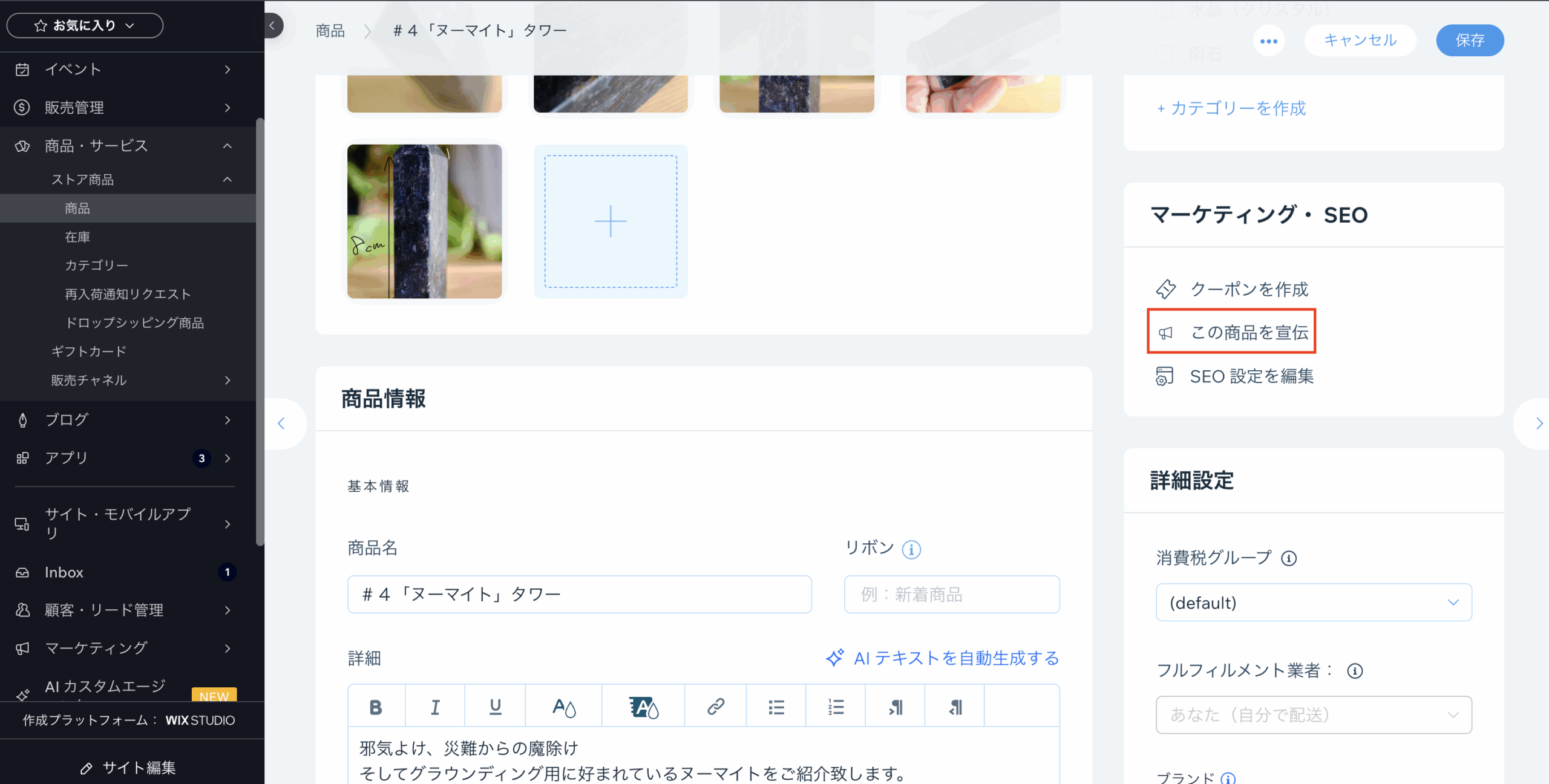Open the text color tool
This screenshot has width=1549, height=784.
563,707
